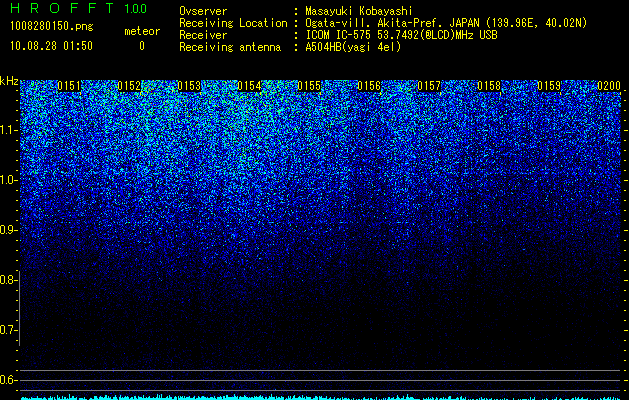Click the 1.1 frequency axis label
The image size is (629, 400).
[9, 130]
